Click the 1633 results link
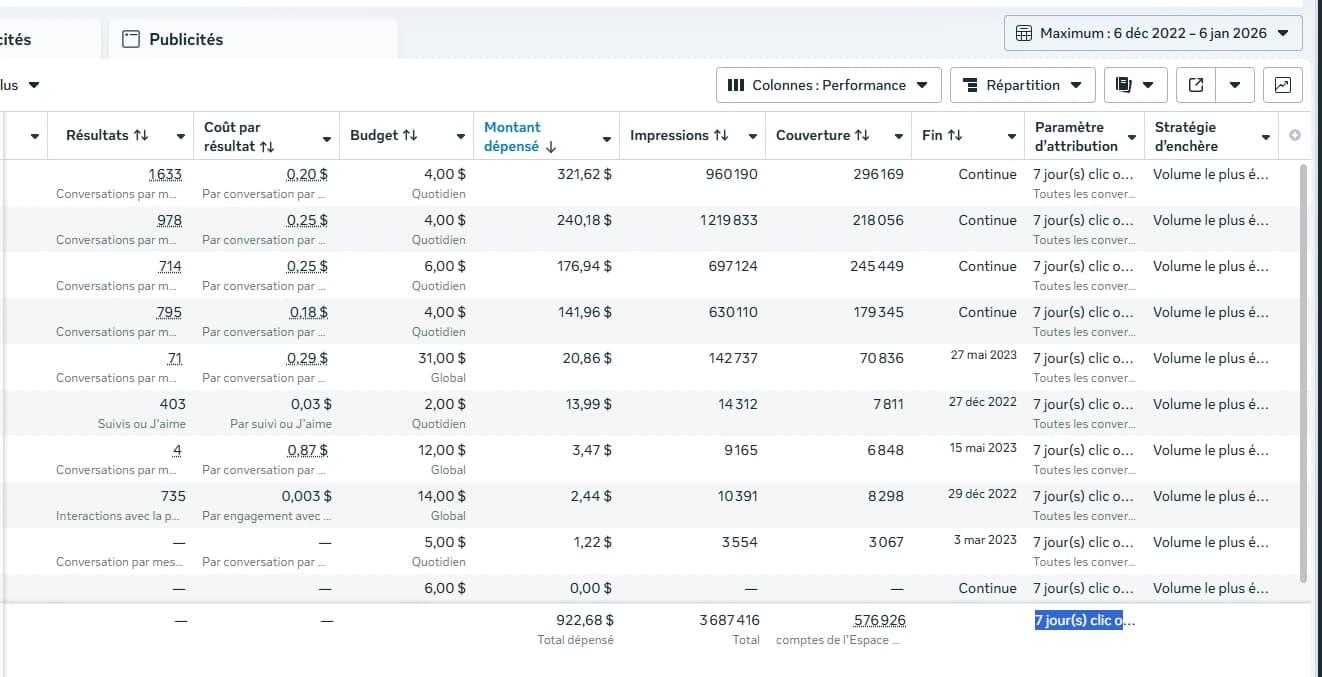Screen dimensions: 1322x677 point(165,174)
